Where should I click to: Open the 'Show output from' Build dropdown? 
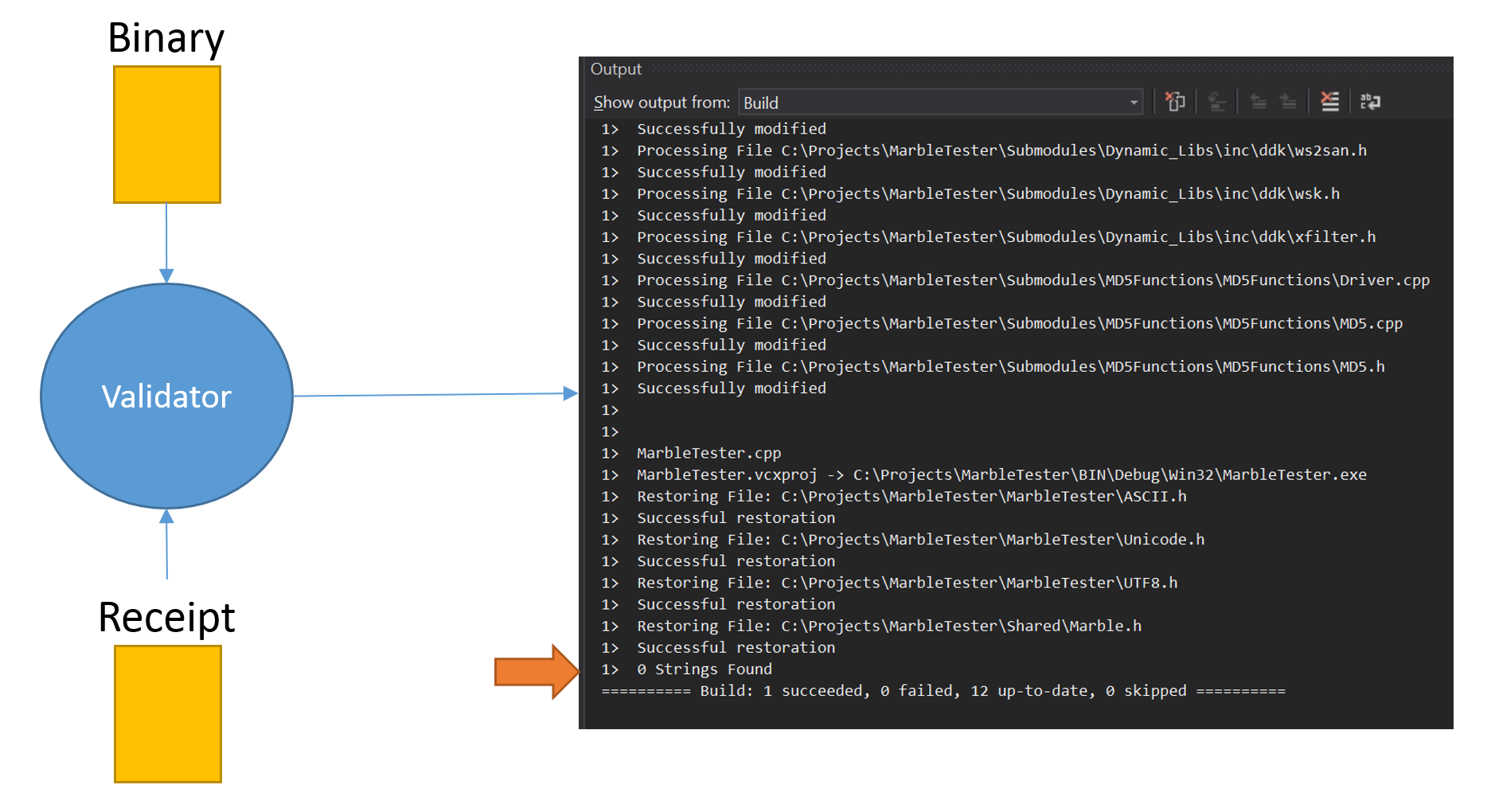pyautogui.click(x=940, y=102)
